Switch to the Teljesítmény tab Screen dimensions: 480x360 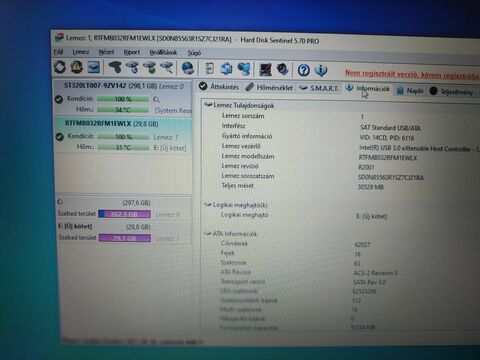pos(451,91)
